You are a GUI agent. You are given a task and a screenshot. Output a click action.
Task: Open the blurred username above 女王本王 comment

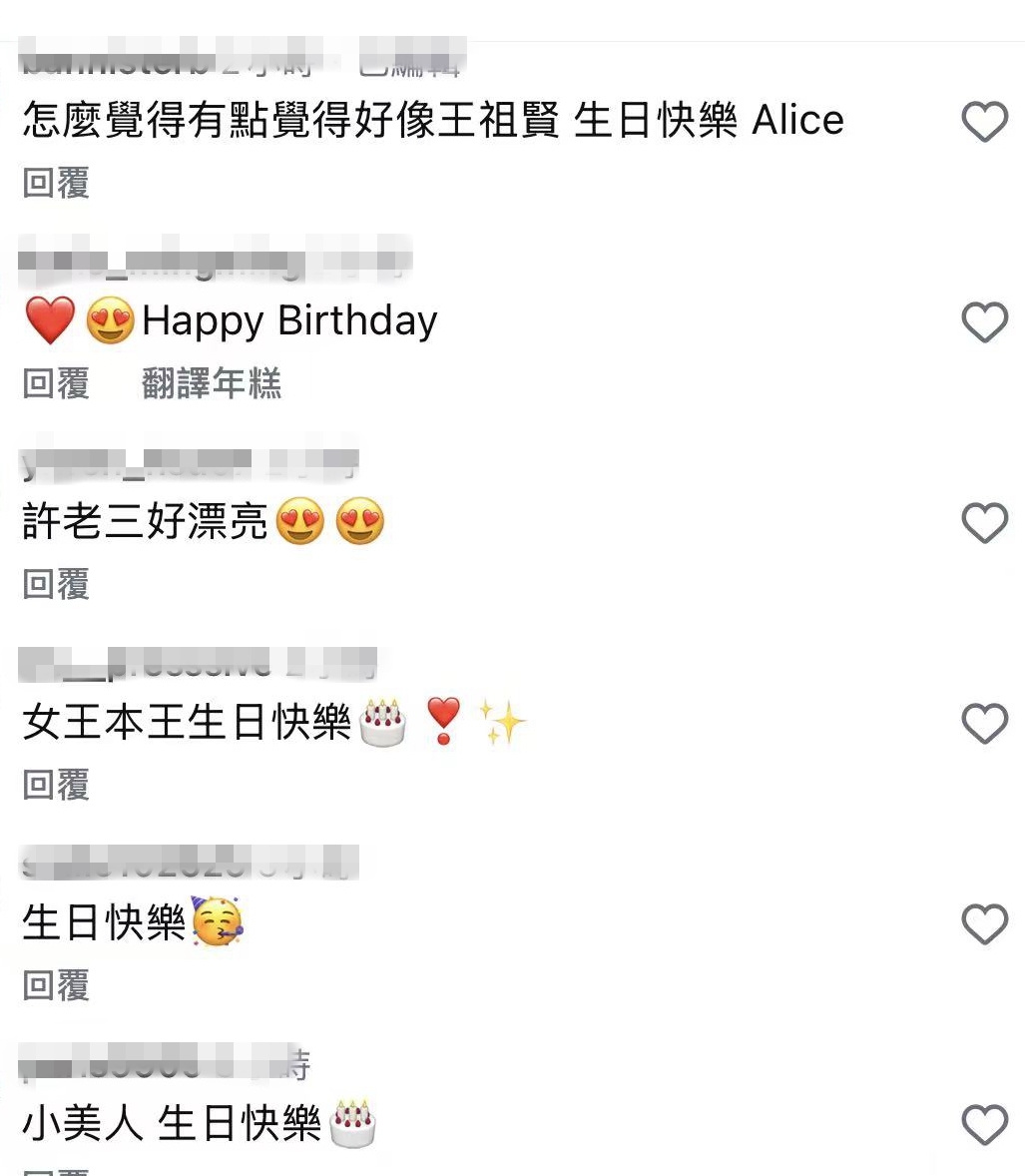point(145,664)
